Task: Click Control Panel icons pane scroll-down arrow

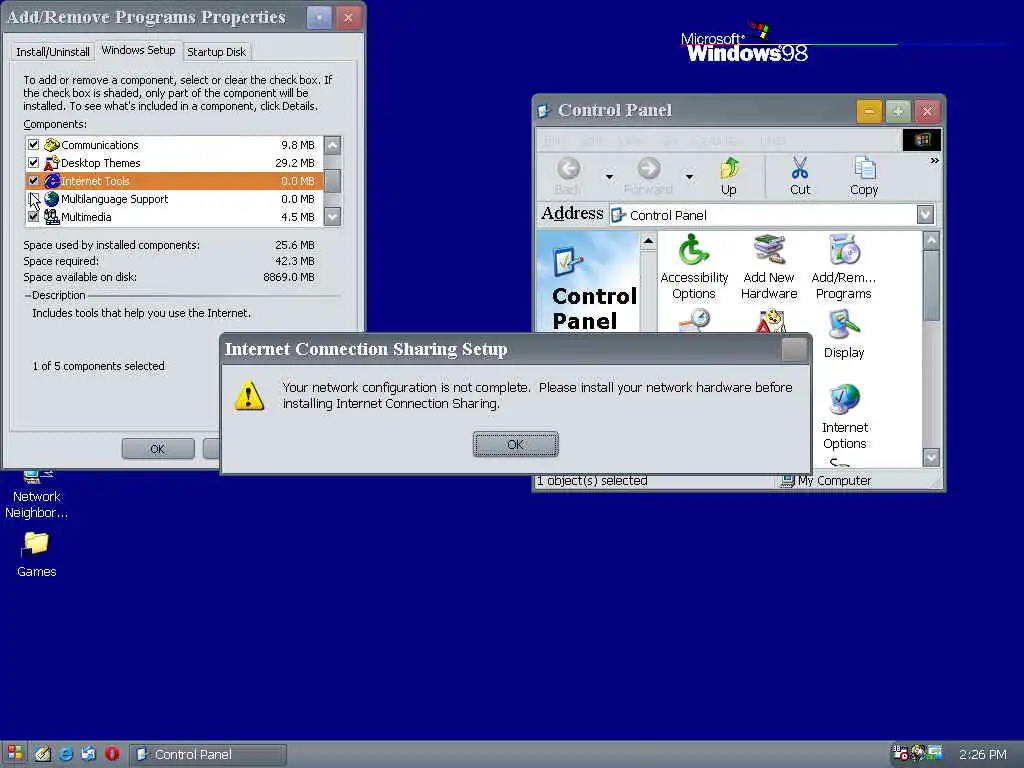Action: tap(931, 457)
